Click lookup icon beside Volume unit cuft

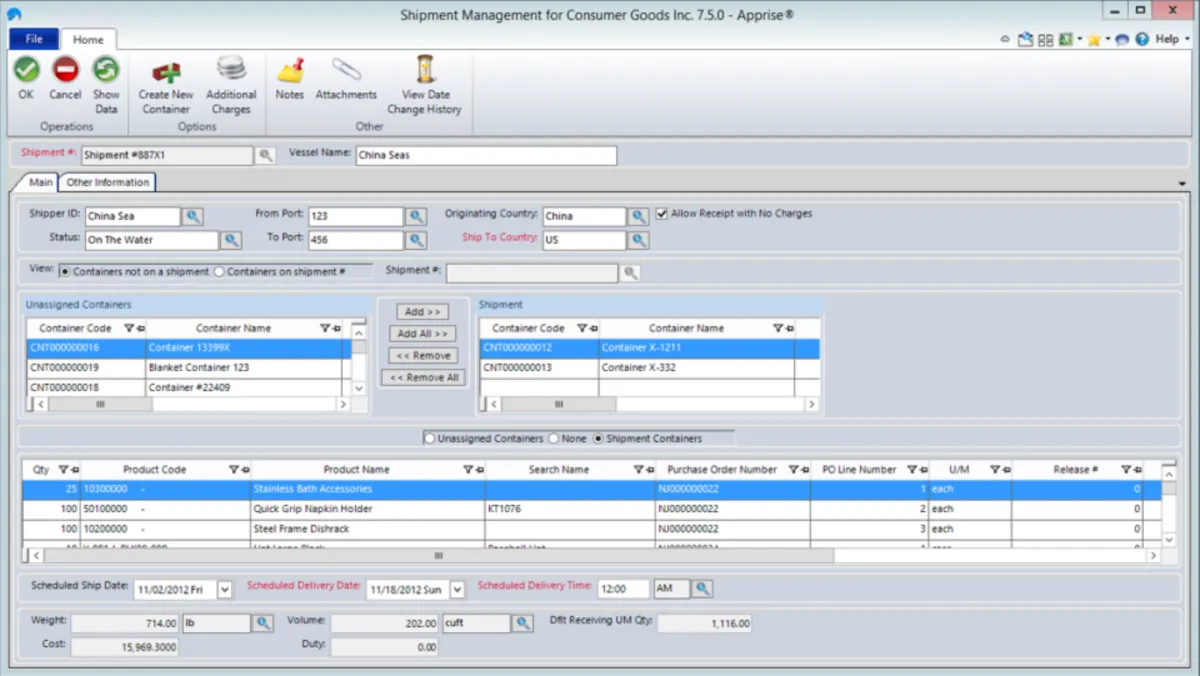(523, 623)
